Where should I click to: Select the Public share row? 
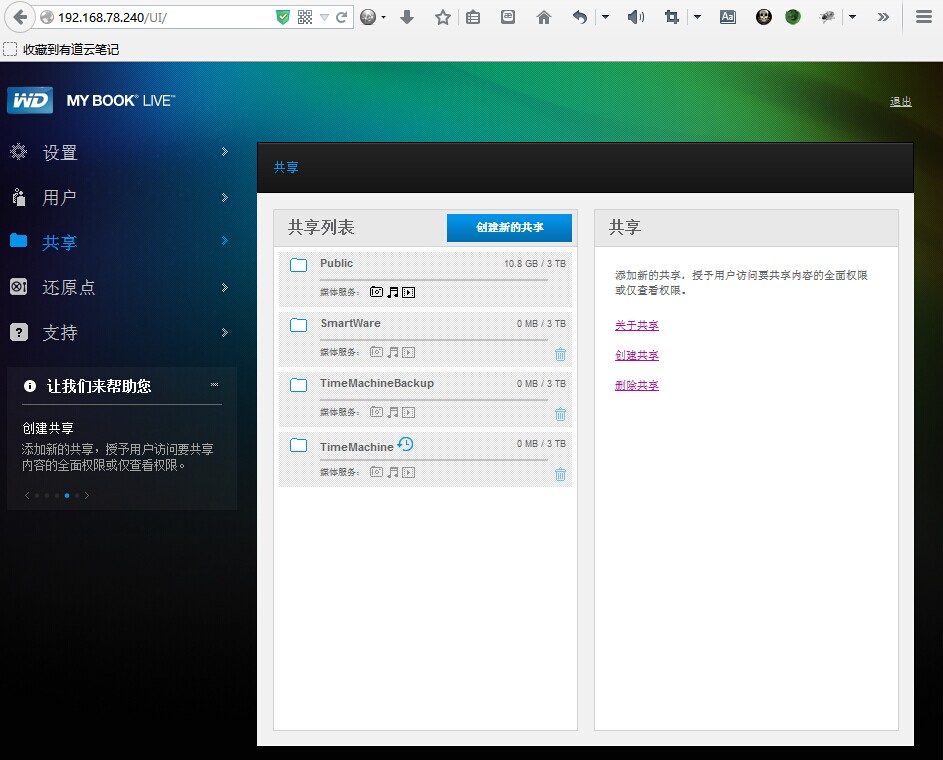[x=425, y=278]
